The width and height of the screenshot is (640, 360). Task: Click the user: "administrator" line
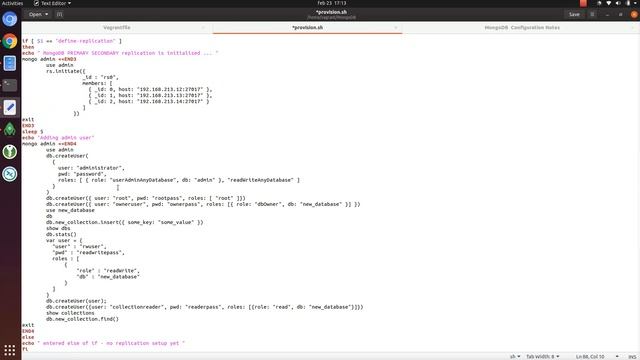(91, 168)
